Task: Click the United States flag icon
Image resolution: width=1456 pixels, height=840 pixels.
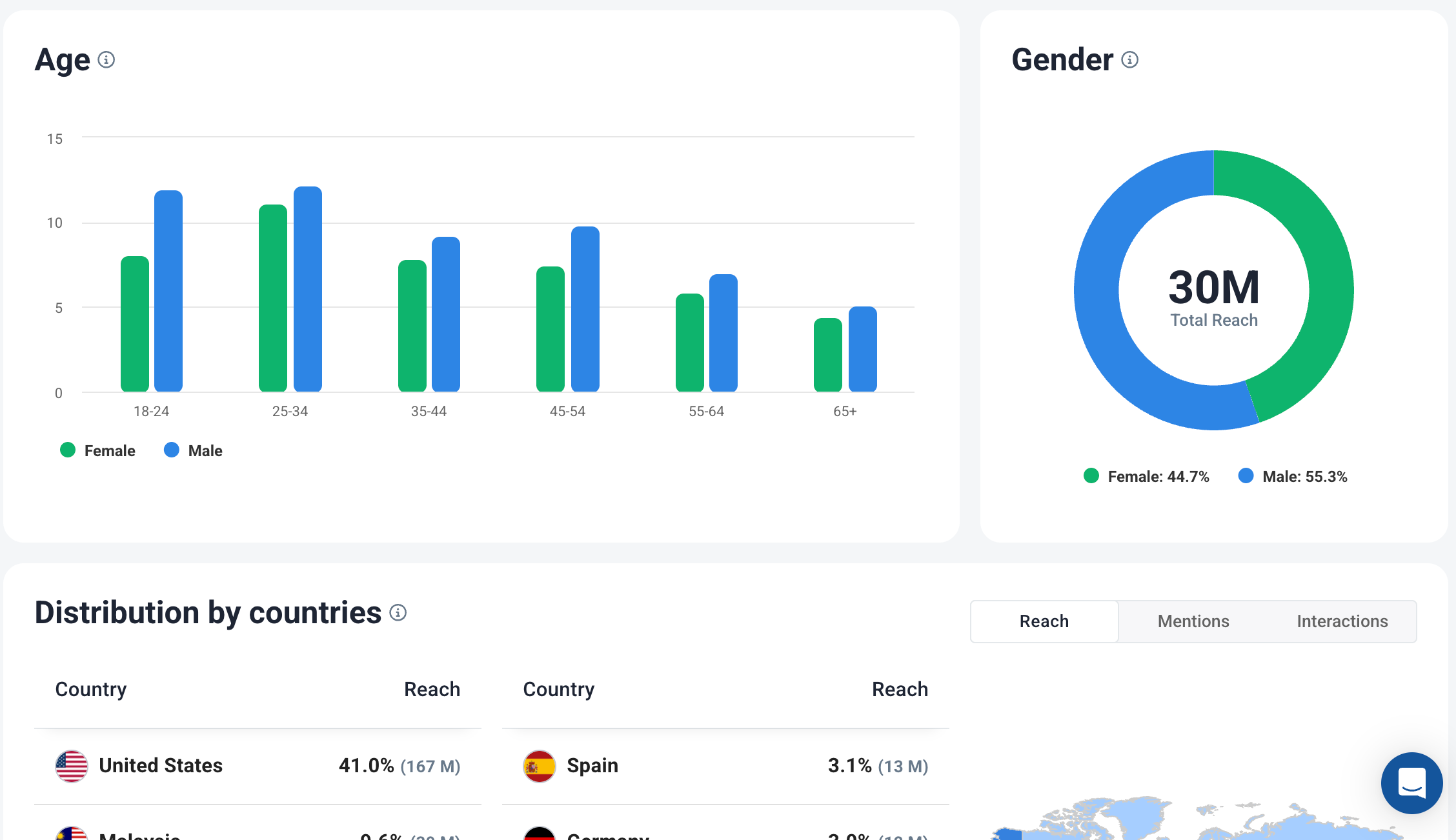Action: point(71,766)
